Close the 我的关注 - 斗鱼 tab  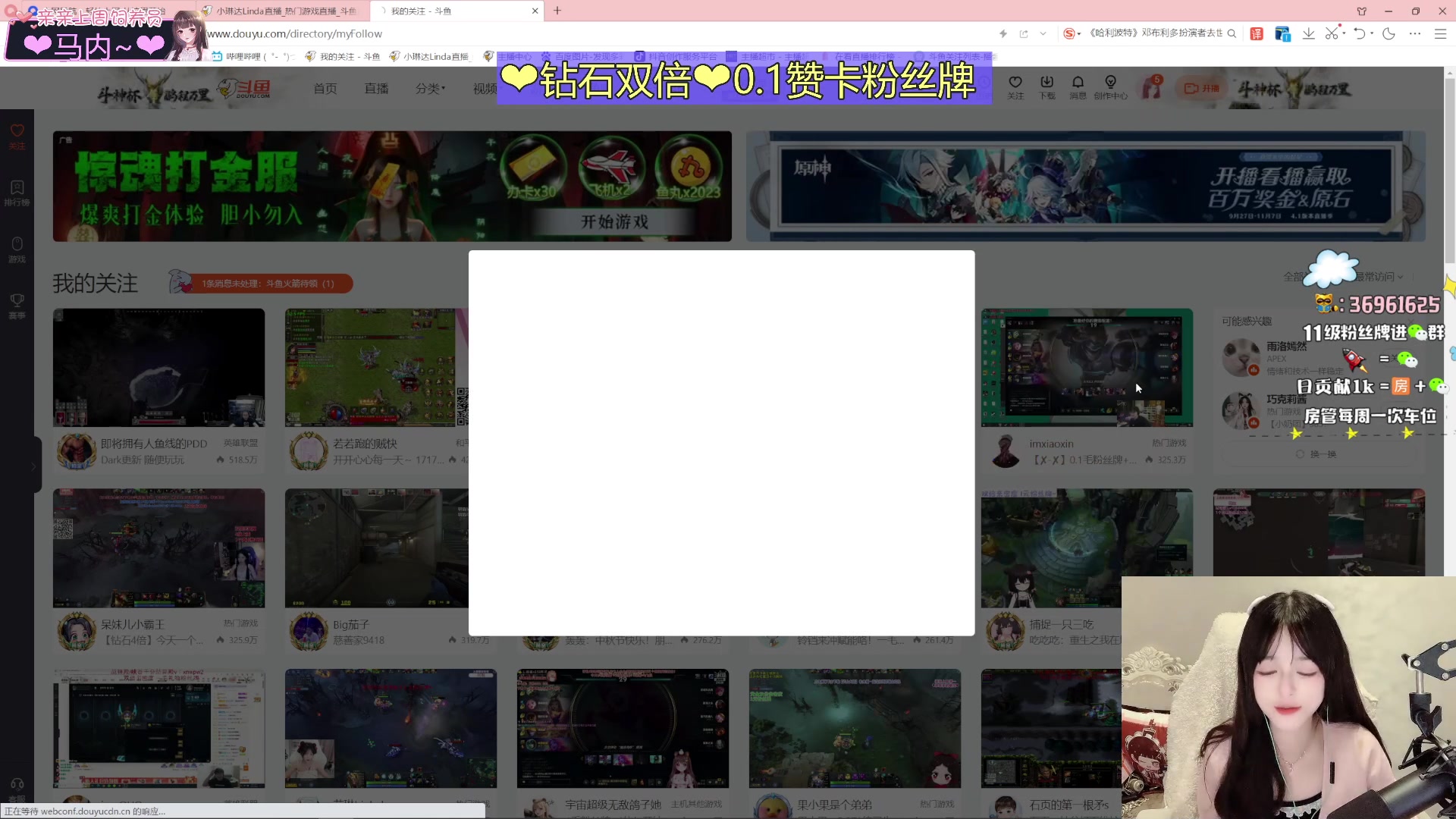(x=535, y=11)
